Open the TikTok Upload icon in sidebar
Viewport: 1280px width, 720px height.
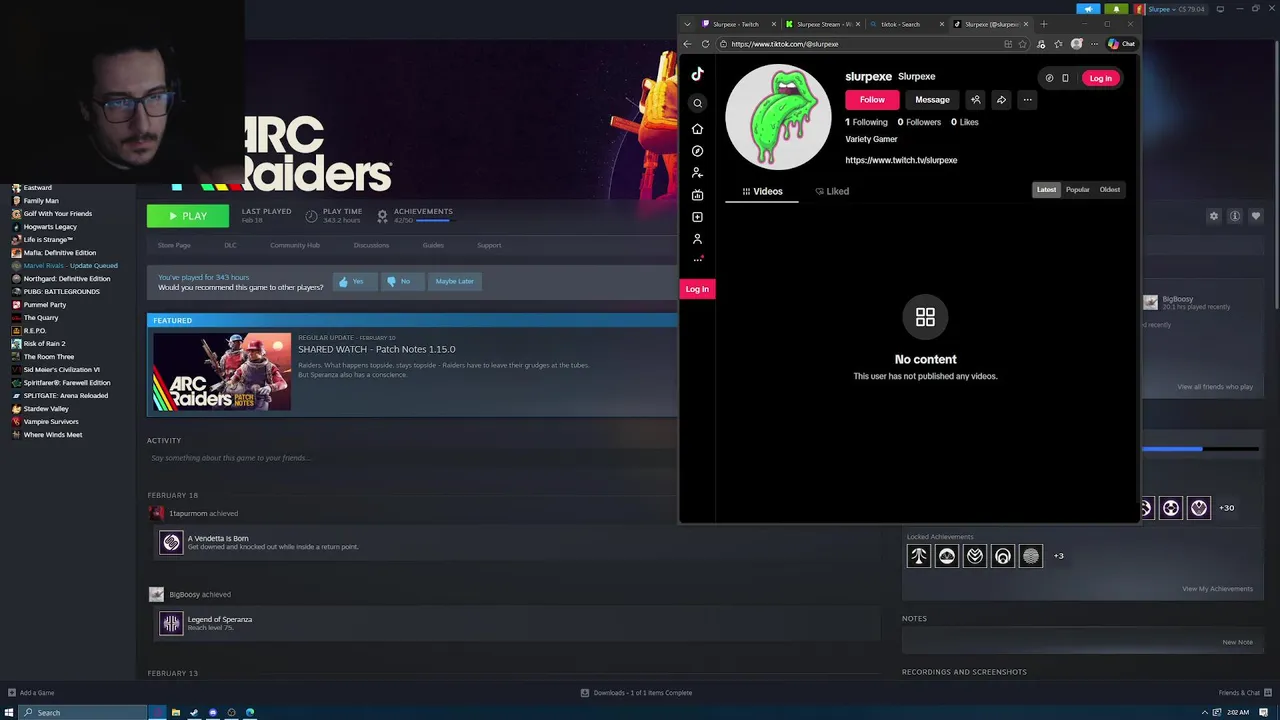point(697,217)
